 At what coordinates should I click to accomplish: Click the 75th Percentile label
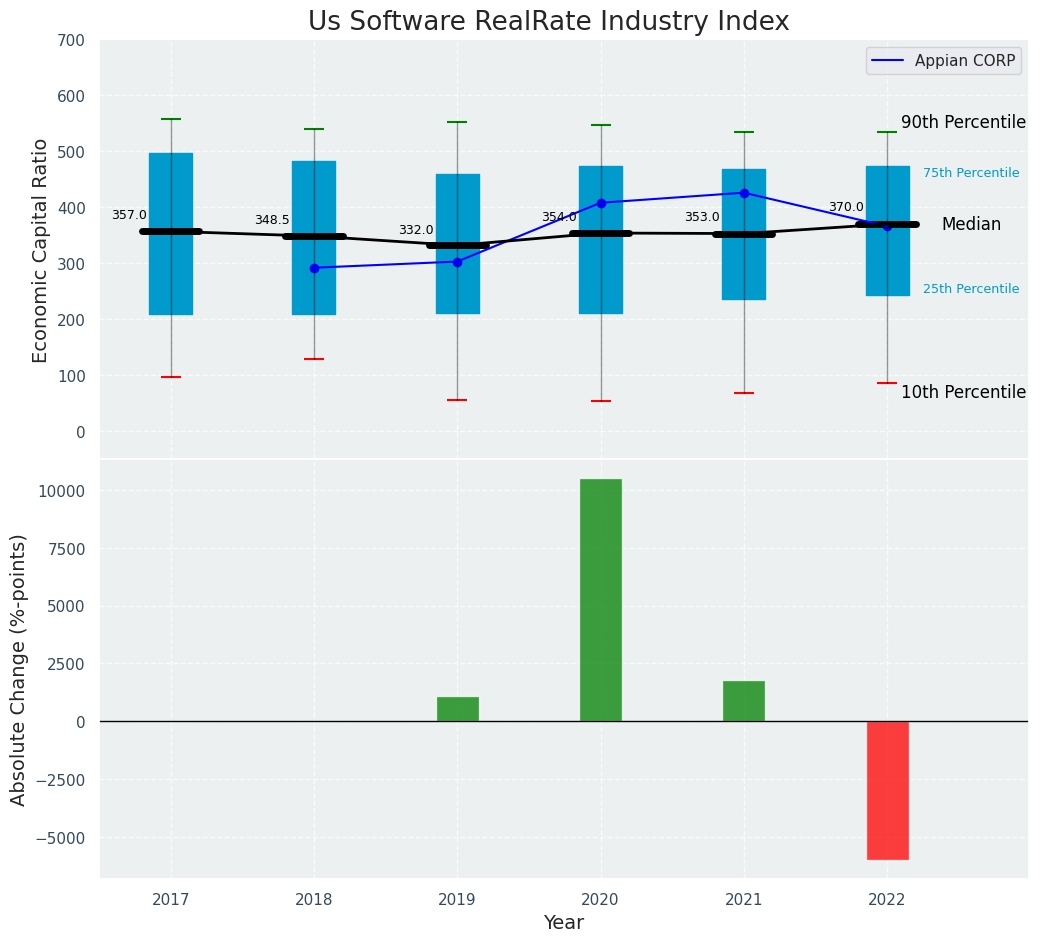point(970,173)
